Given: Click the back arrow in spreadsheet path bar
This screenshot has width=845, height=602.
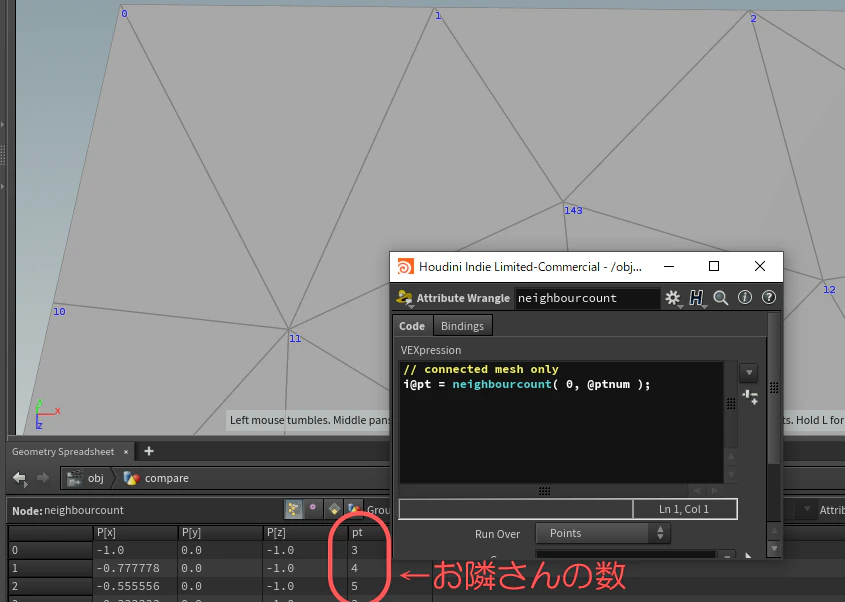Looking at the screenshot, I should click(20, 478).
